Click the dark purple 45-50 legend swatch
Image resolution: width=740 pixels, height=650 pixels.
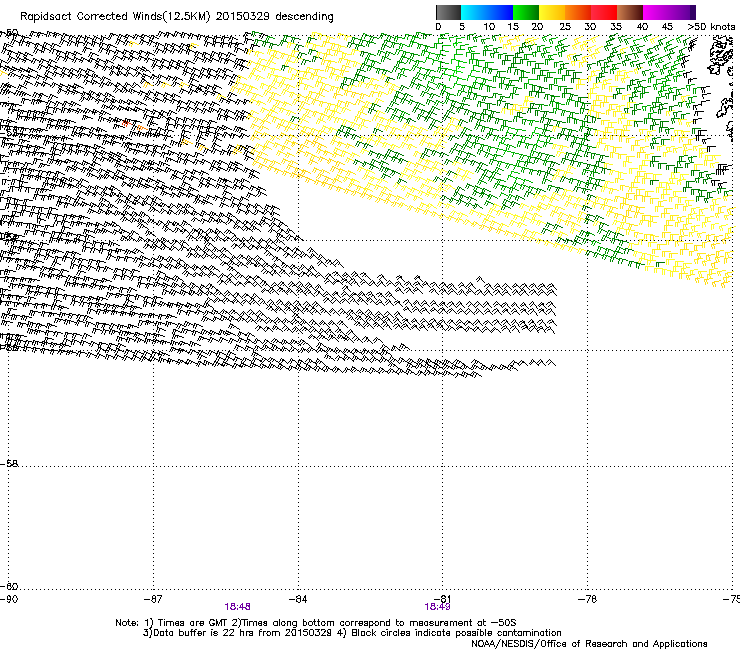coord(682,12)
